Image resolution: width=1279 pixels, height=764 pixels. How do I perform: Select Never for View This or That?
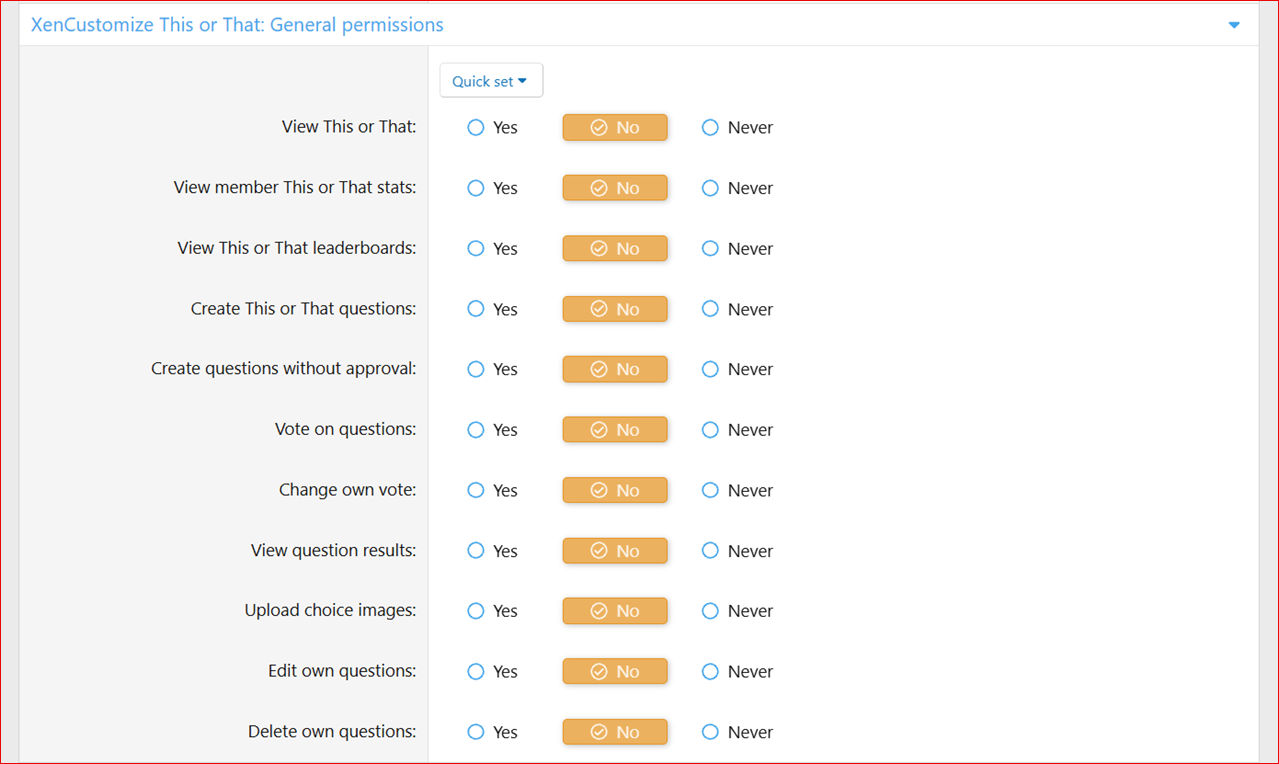(x=737, y=128)
